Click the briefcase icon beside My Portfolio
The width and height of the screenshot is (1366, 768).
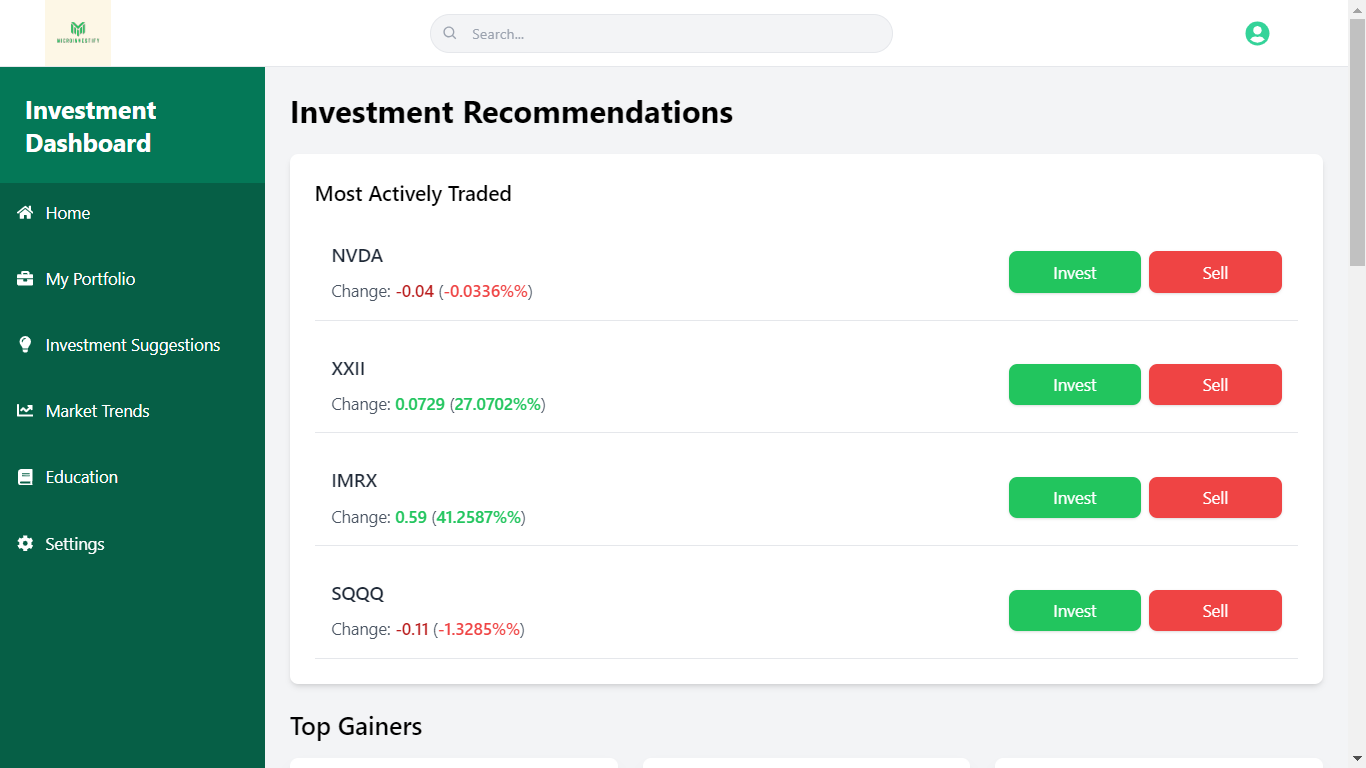pos(26,279)
